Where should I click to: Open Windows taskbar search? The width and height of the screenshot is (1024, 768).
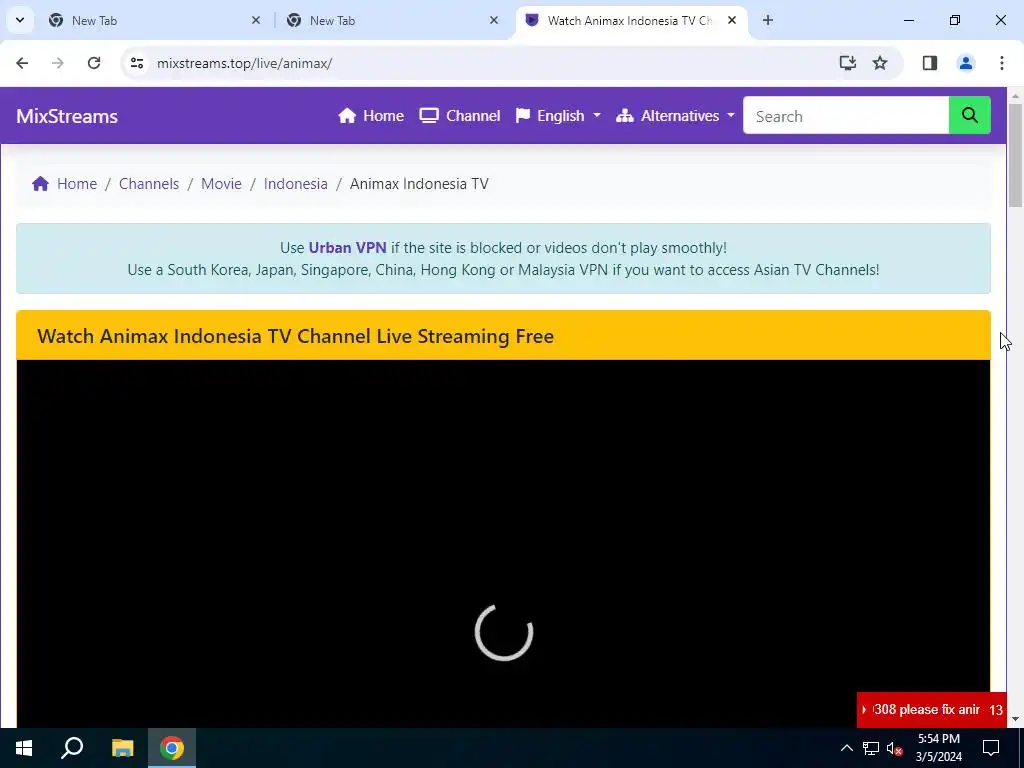coord(72,748)
